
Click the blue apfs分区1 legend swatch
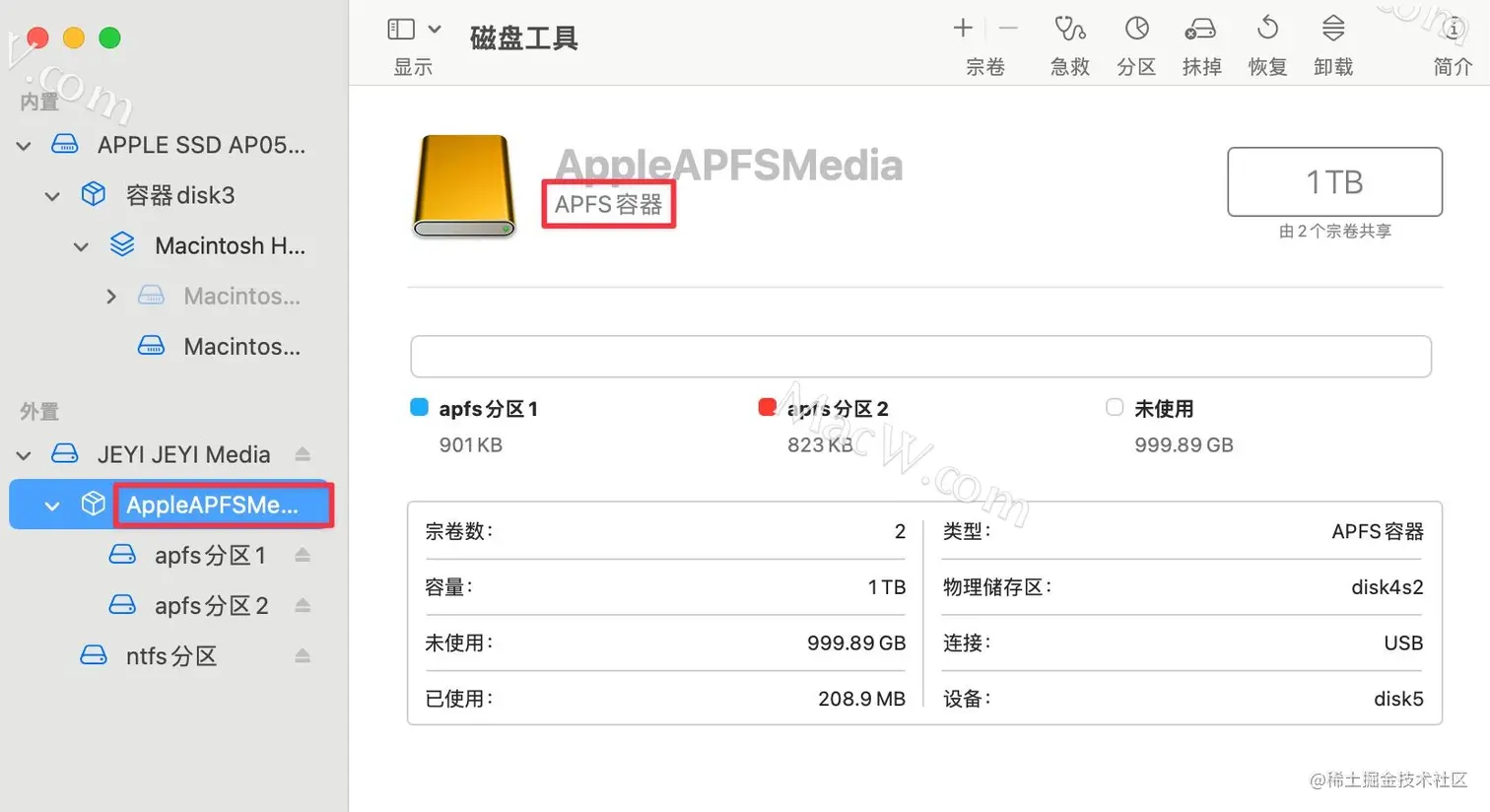419,408
